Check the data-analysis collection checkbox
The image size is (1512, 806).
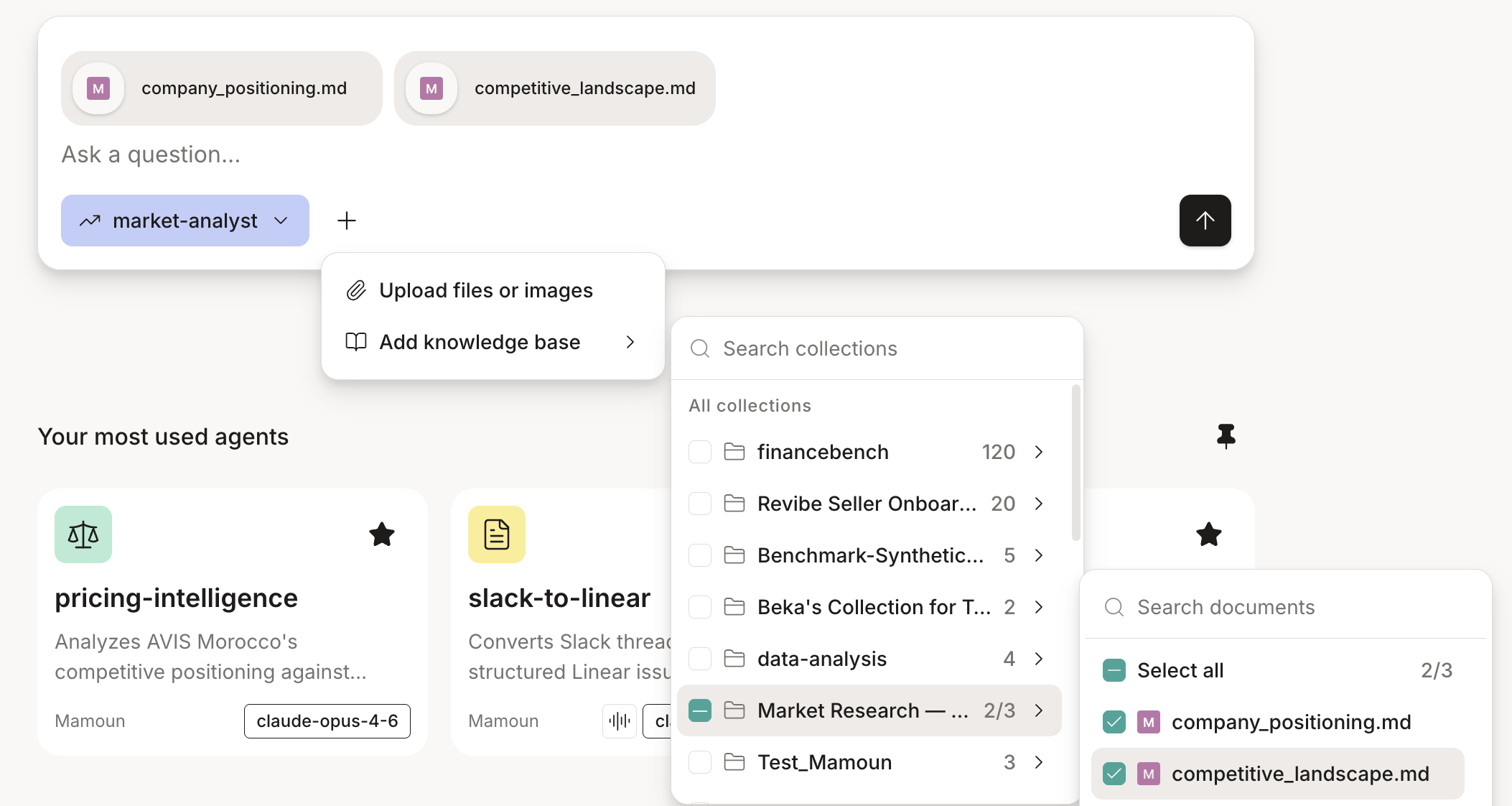[700, 659]
